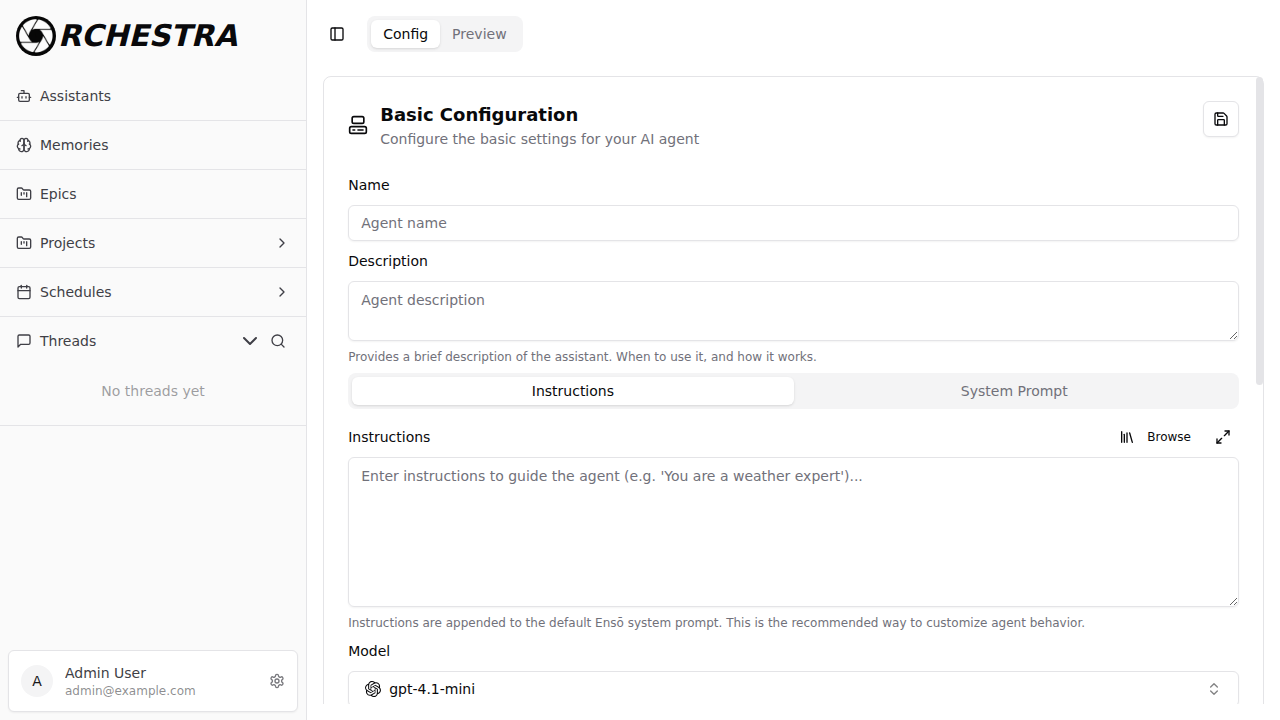Click the save configuration icon
The height and width of the screenshot is (720, 1280).
(x=1221, y=119)
